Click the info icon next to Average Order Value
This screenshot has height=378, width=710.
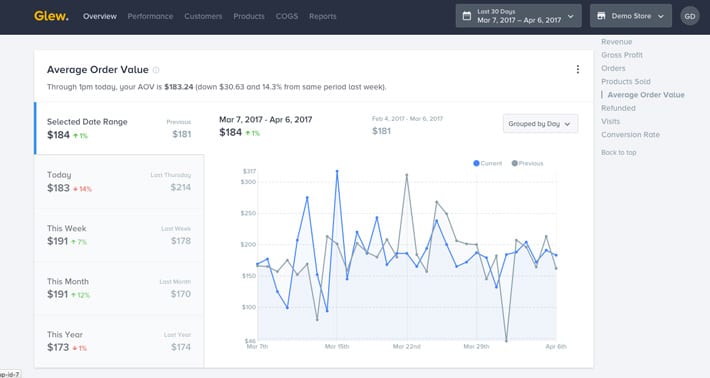point(156,70)
